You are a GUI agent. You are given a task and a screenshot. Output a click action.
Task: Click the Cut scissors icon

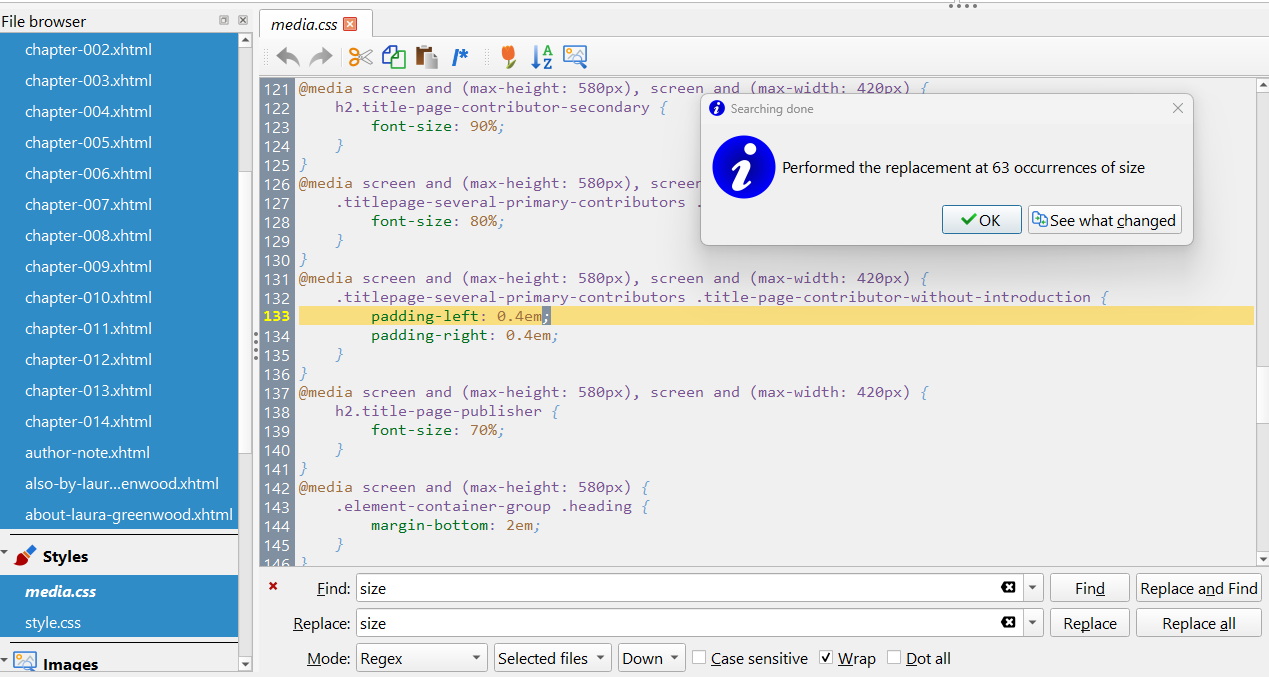(x=360, y=57)
